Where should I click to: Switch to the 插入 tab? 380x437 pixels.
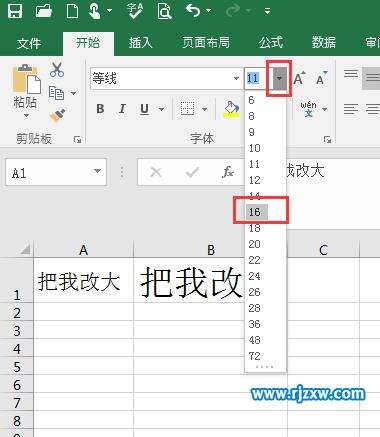coord(140,42)
